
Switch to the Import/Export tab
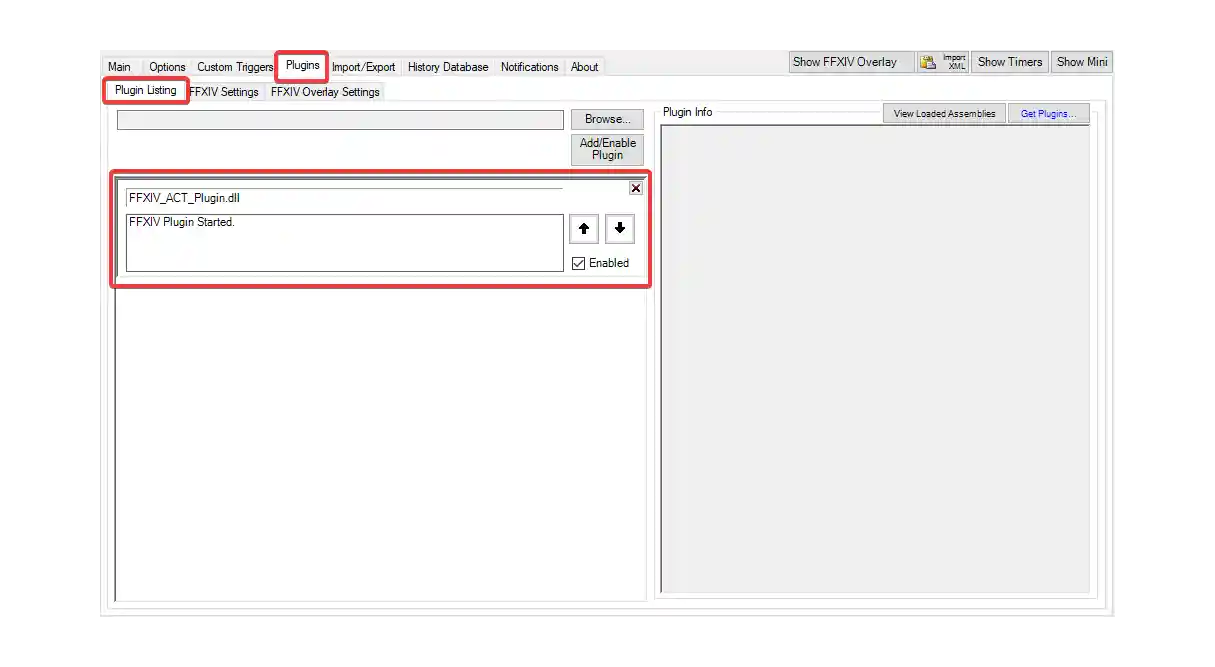tap(364, 66)
